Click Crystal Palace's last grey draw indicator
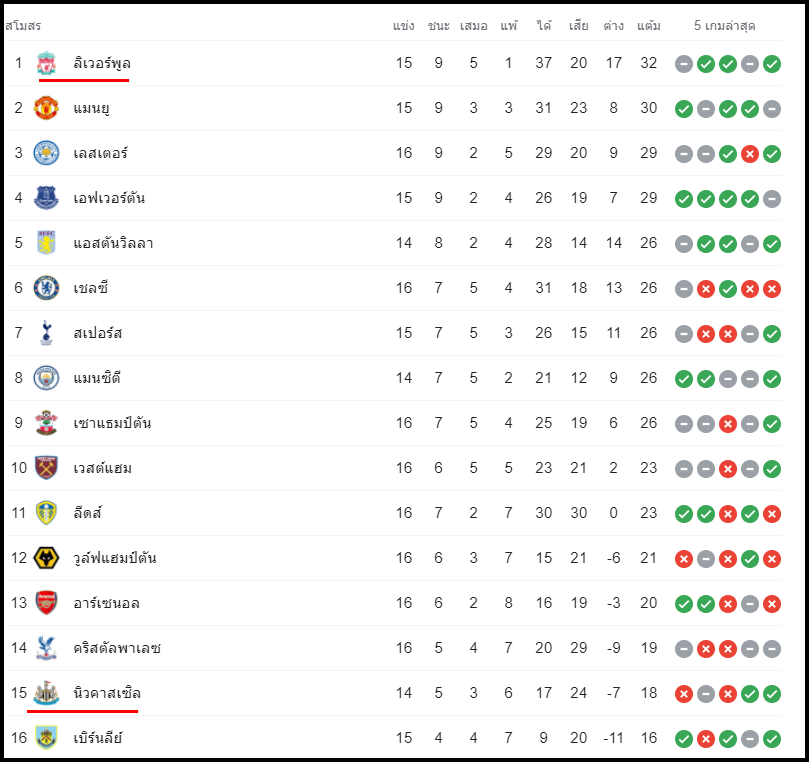Image resolution: width=809 pixels, height=762 pixels. click(x=772, y=649)
